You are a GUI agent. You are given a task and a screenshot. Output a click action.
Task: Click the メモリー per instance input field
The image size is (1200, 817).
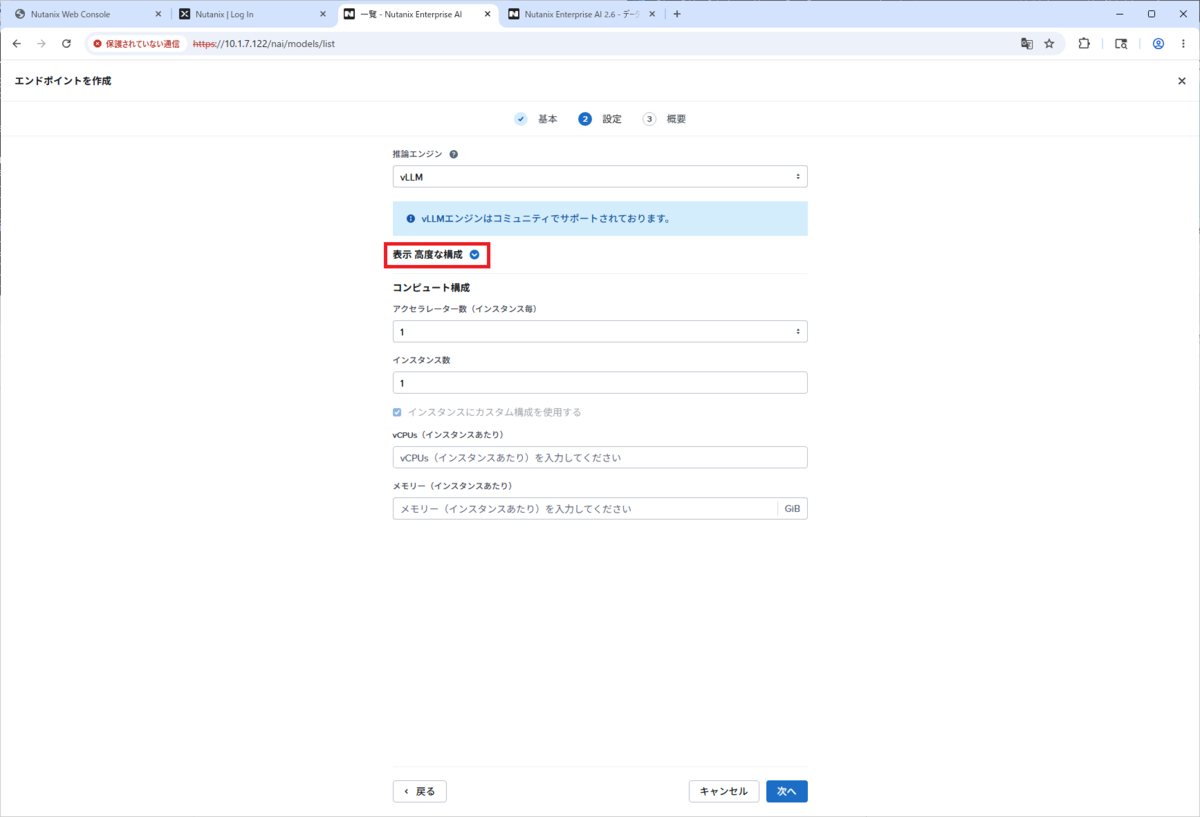pyautogui.click(x=585, y=509)
